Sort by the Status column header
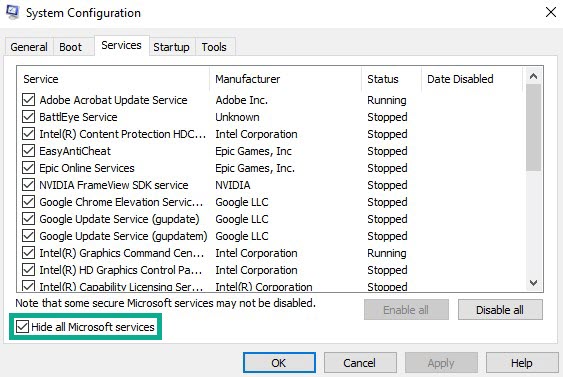The image size is (563, 377). (391, 79)
